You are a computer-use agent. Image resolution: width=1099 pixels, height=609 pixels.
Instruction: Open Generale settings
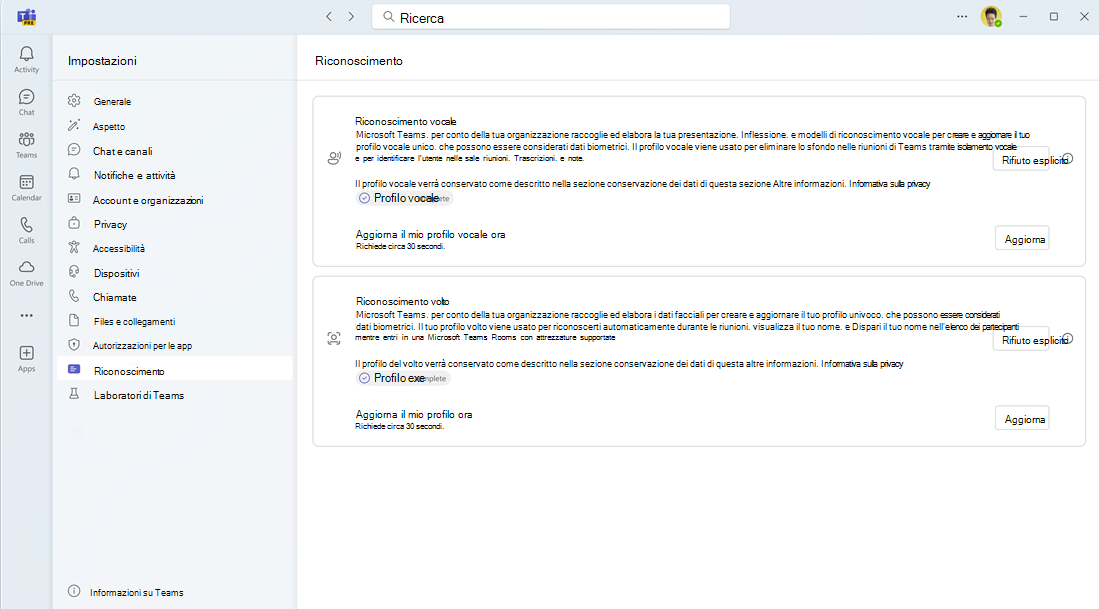tap(175, 101)
